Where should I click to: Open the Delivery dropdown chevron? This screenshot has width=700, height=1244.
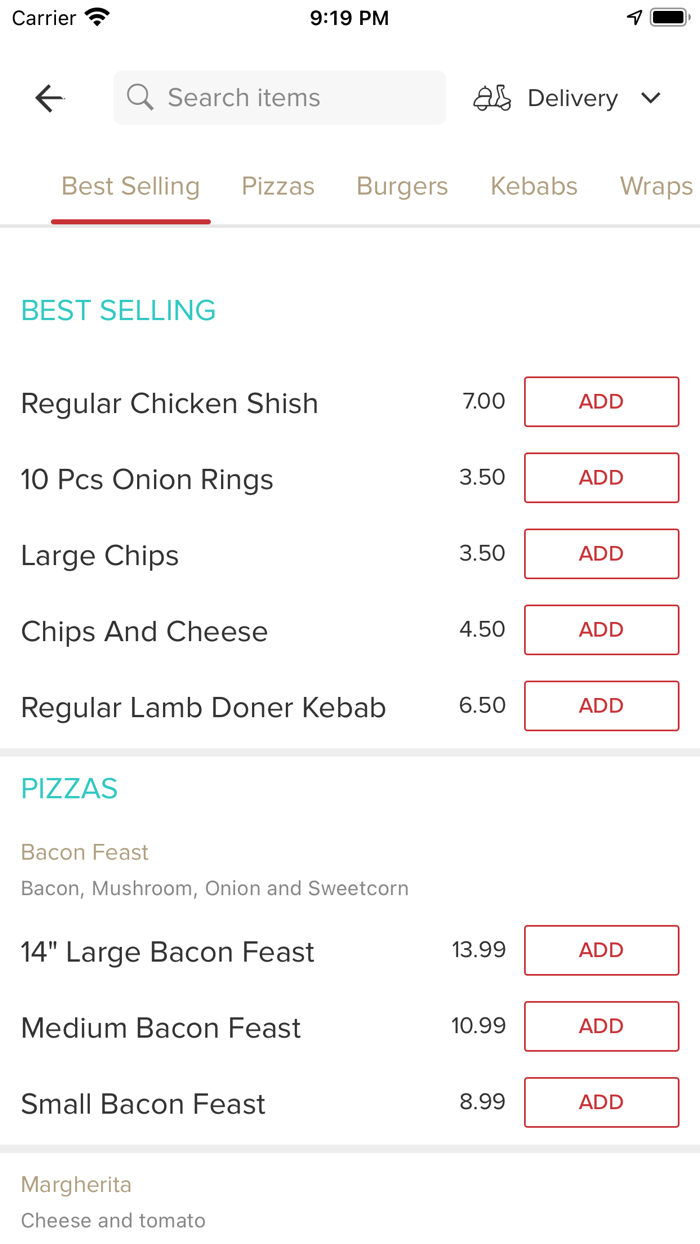pyautogui.click(x=650, y=98)
